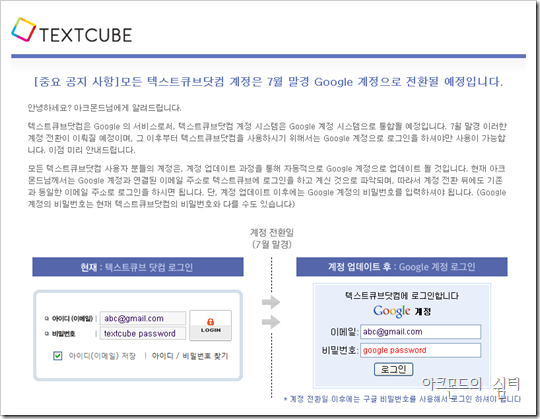Click the Google 계정 이메일 field
The width and height of the screenshot is (540, 419).
420,332
